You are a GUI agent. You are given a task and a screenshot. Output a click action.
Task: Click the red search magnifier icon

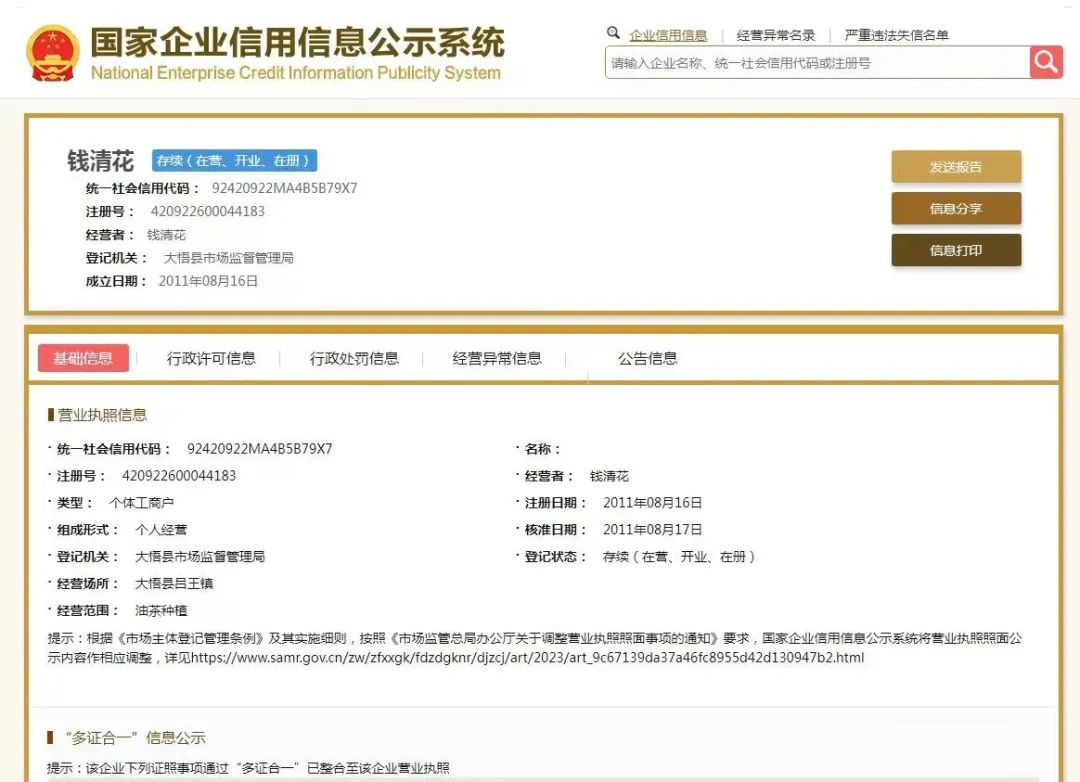pos(1046,62)
